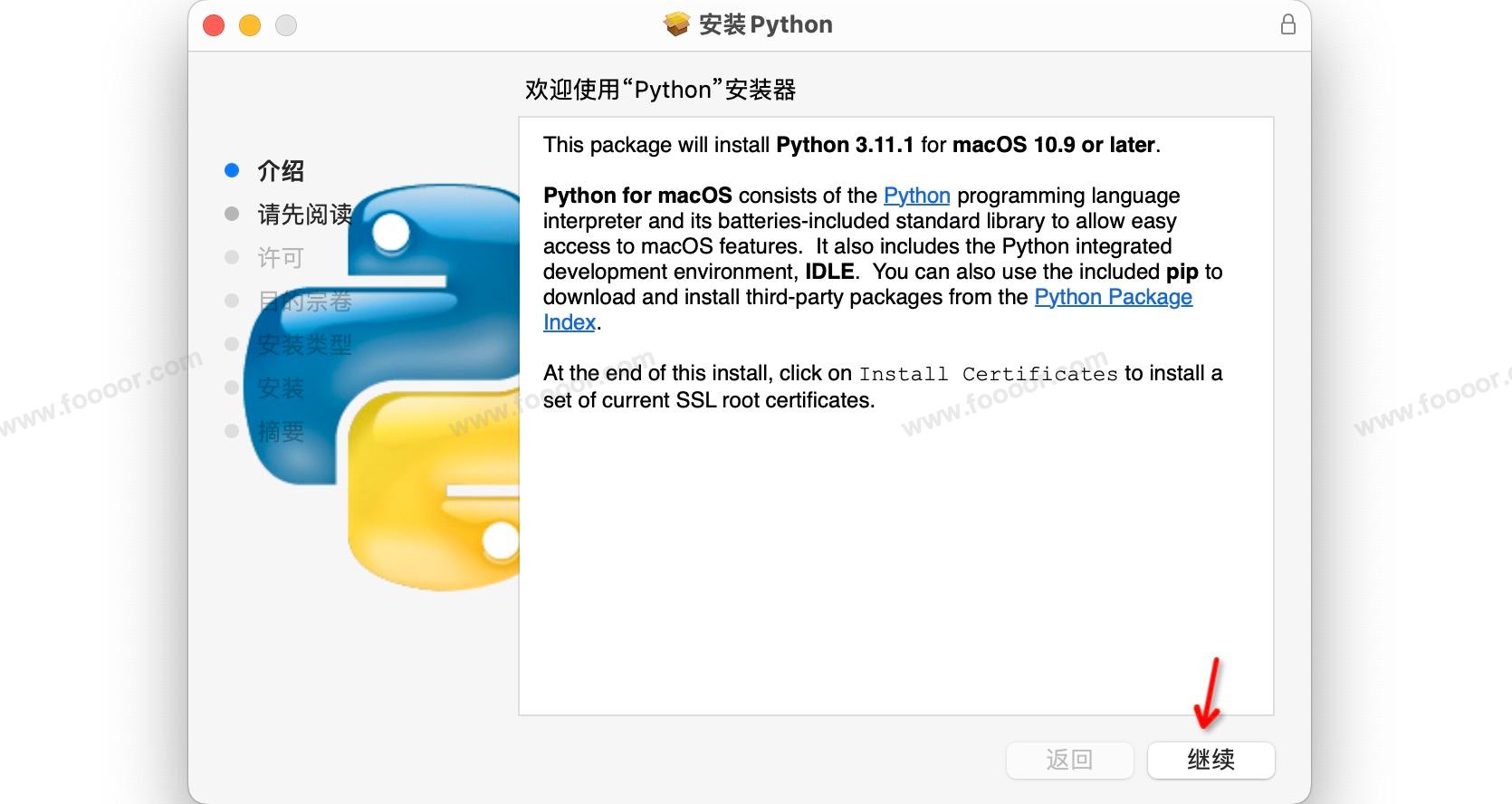Click the Install Certificates monospaced text
This screenshot has width=1512, height=804.
pos(988,374)
